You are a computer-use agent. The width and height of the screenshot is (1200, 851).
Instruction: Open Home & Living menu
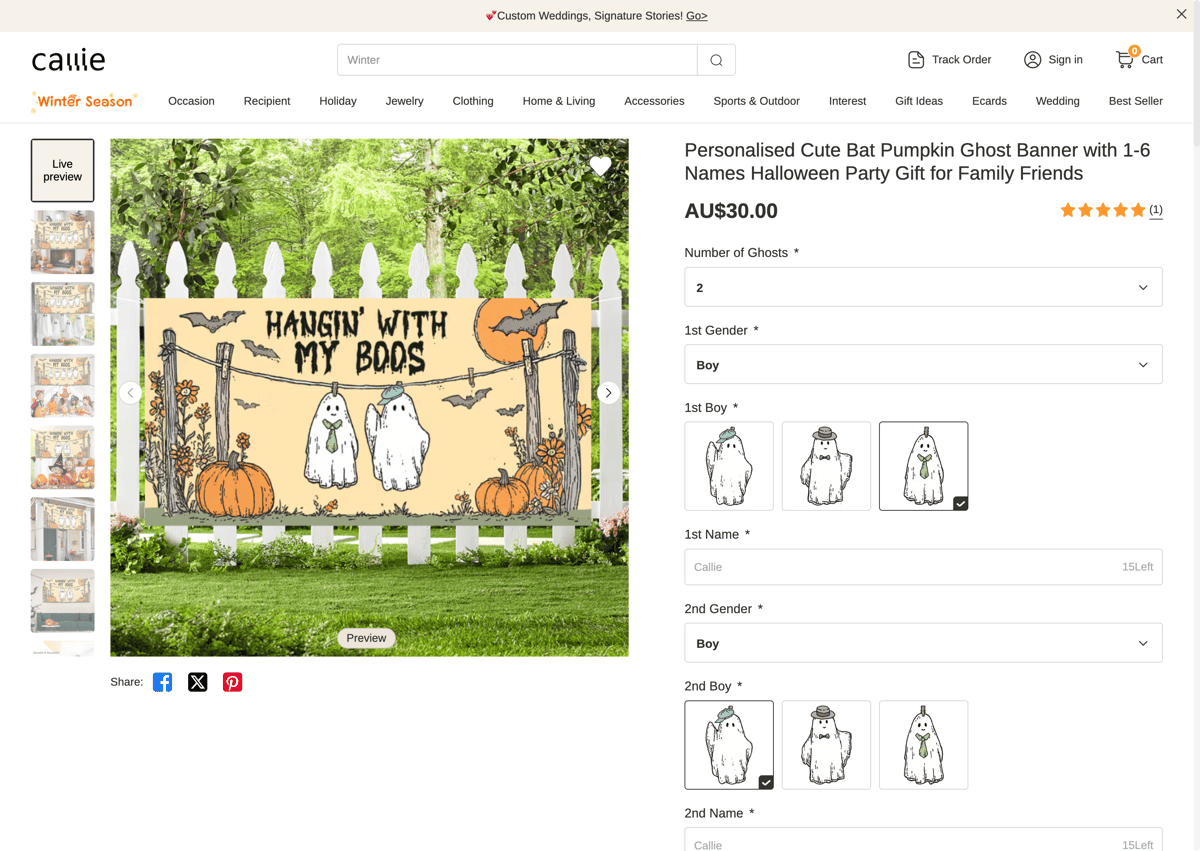[559, 101]
